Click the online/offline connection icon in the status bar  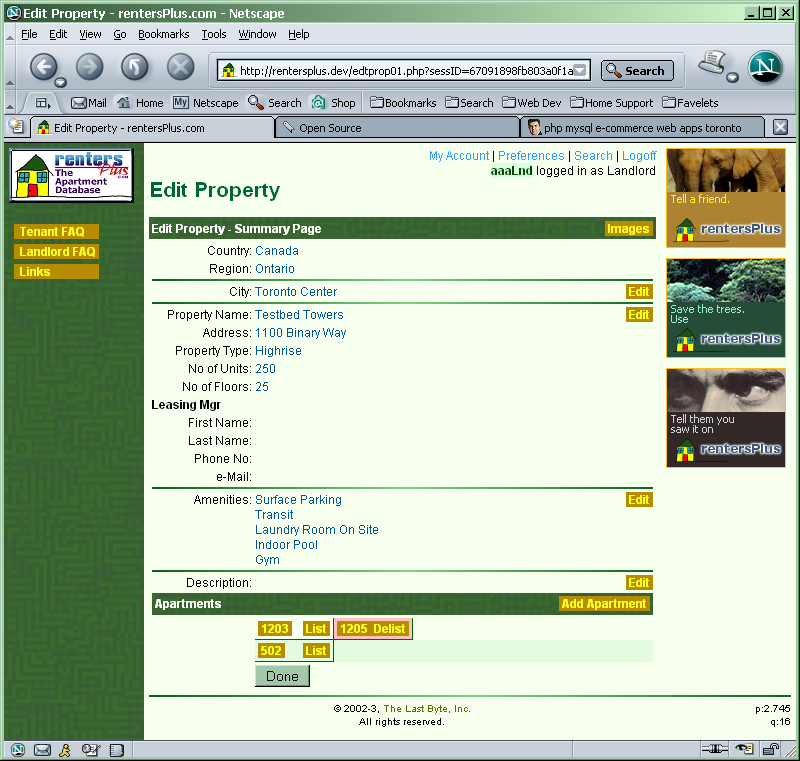click(x=712, y=749)
